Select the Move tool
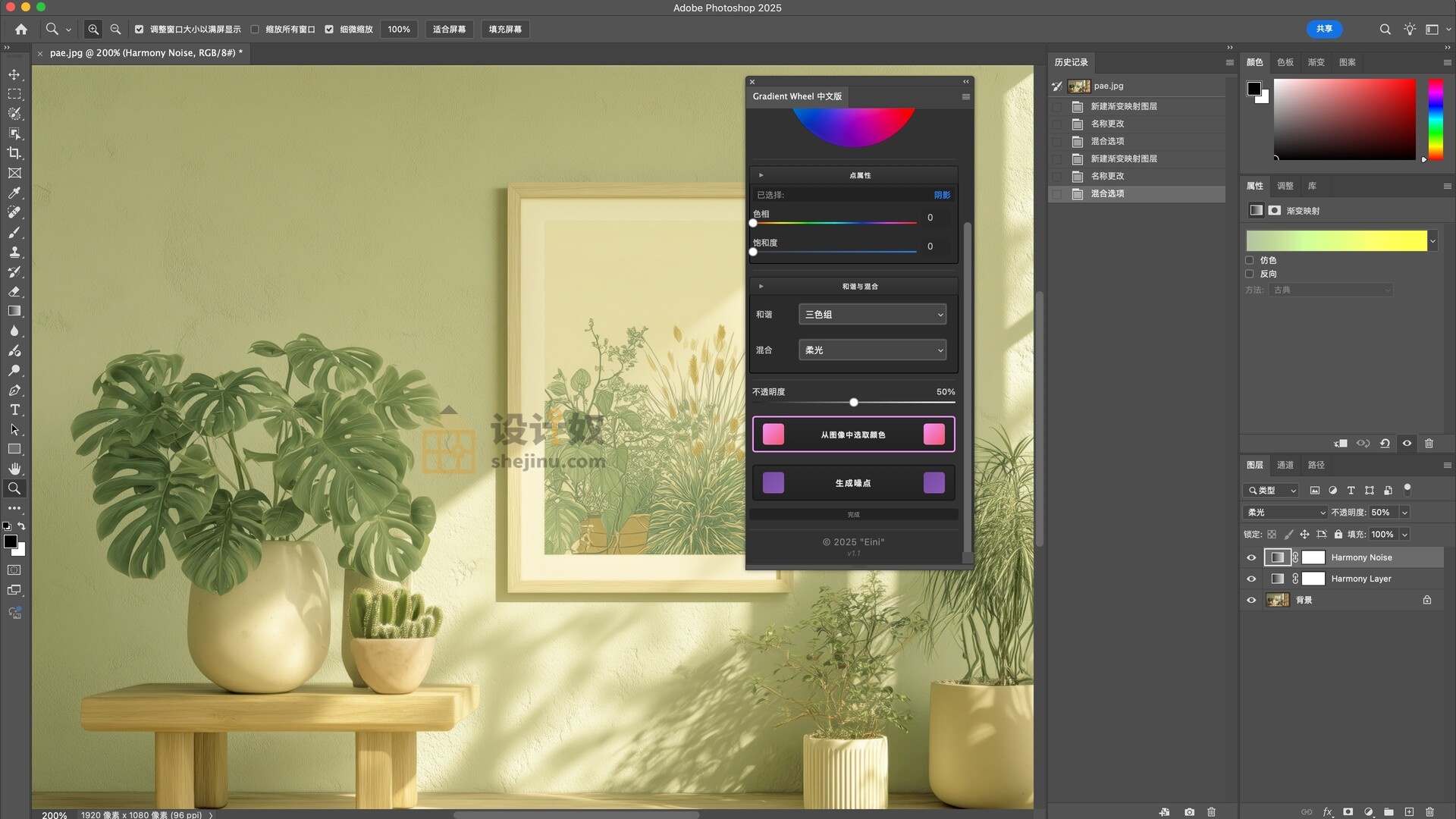Screen dimensions: 1456x819 click(x=14, y=74)
